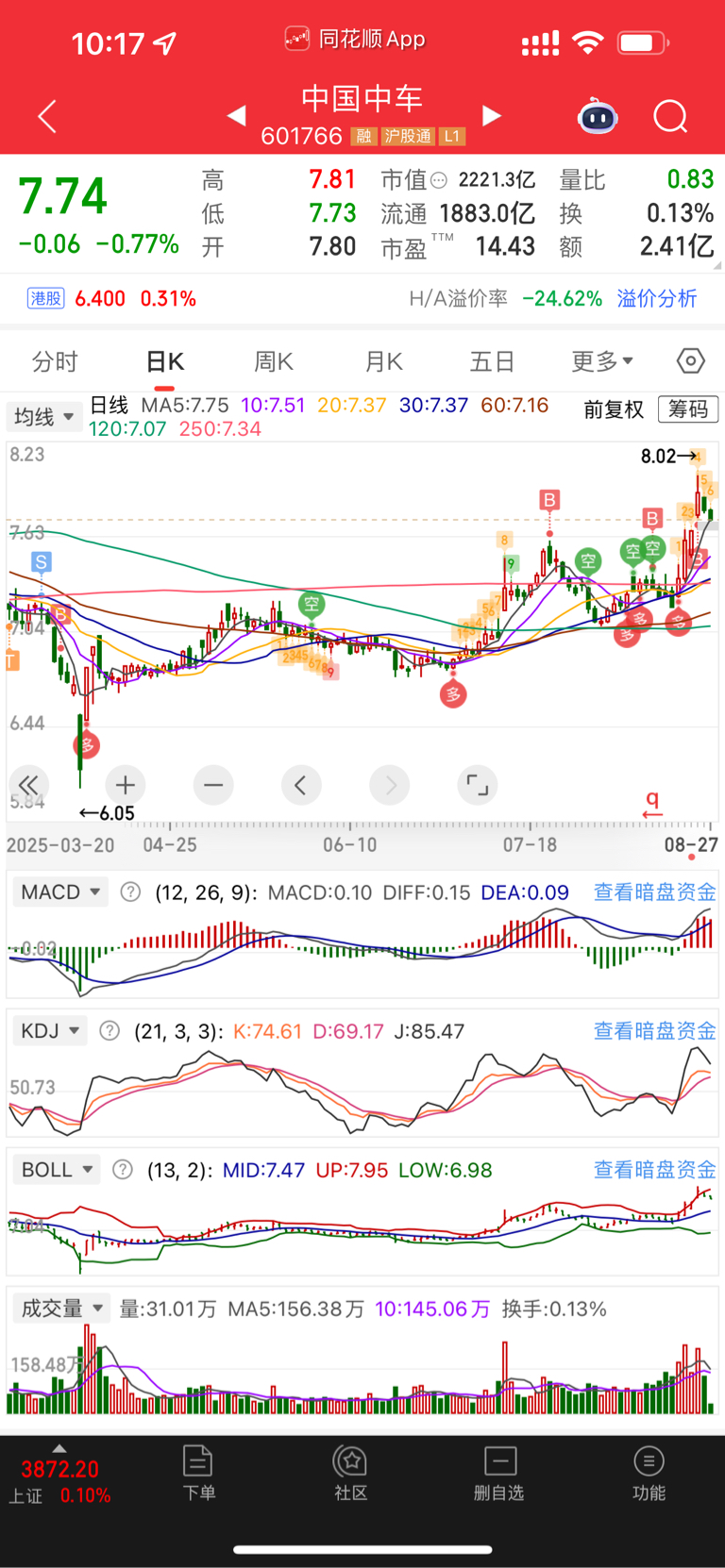The image size is (725, 1568).
Task: Tap the 中国中车 stock title
Action: click(x=362, y=98)
